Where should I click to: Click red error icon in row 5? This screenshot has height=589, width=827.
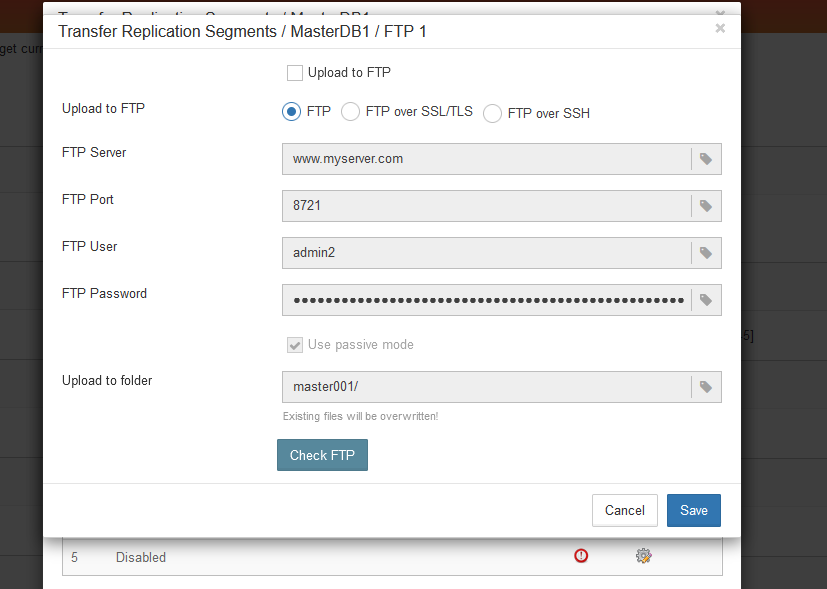581,556
